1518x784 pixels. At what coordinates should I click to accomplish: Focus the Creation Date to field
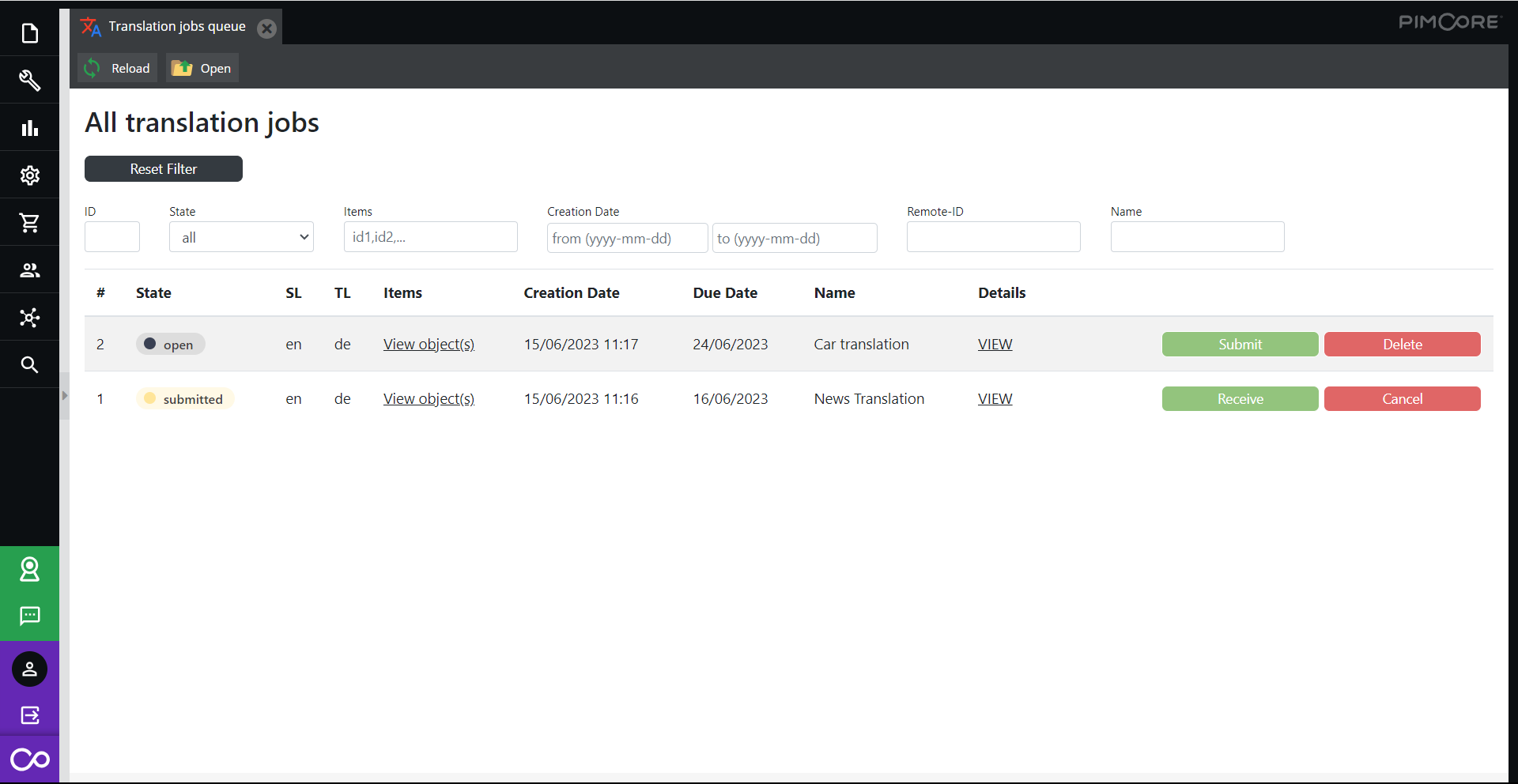(x=795, y=238)
